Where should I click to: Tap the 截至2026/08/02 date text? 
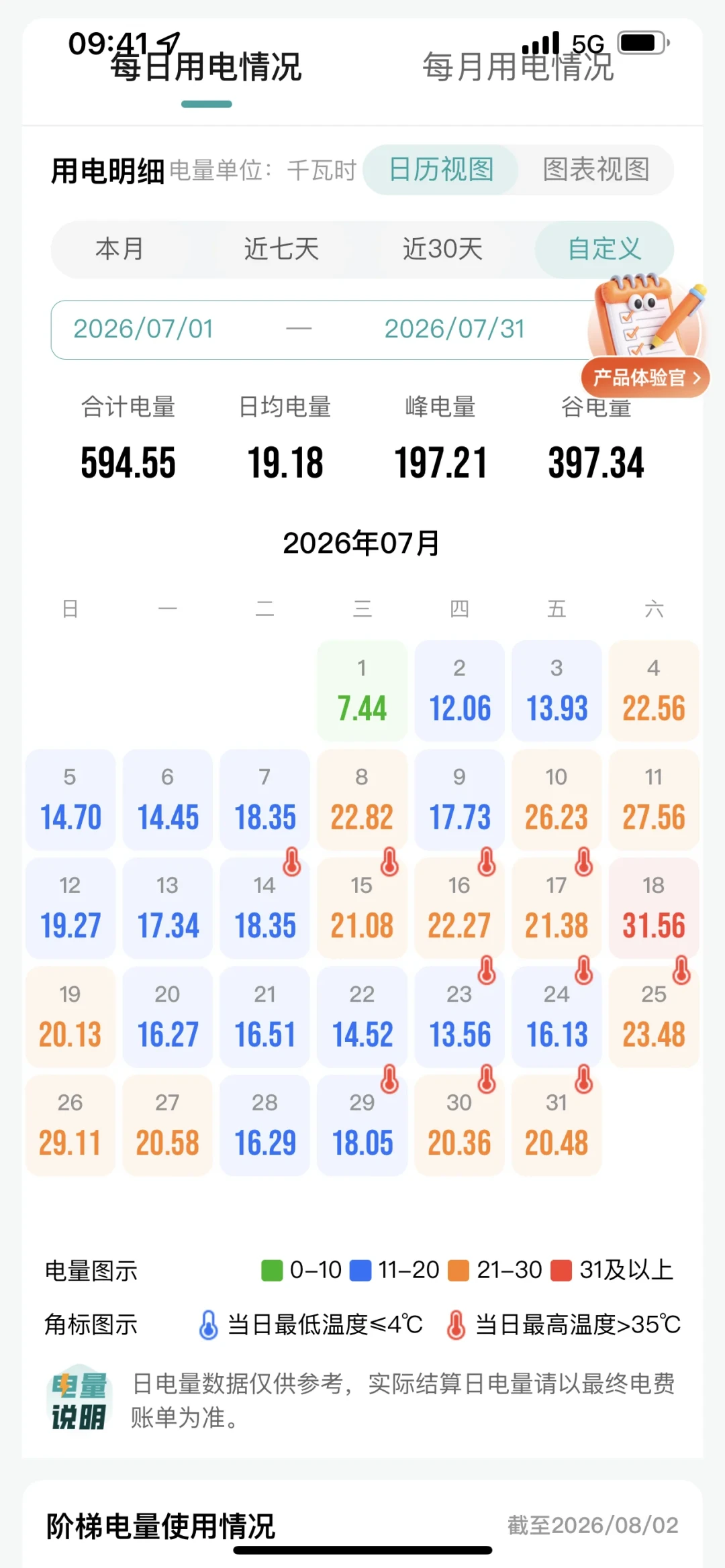click(593, 1525)
